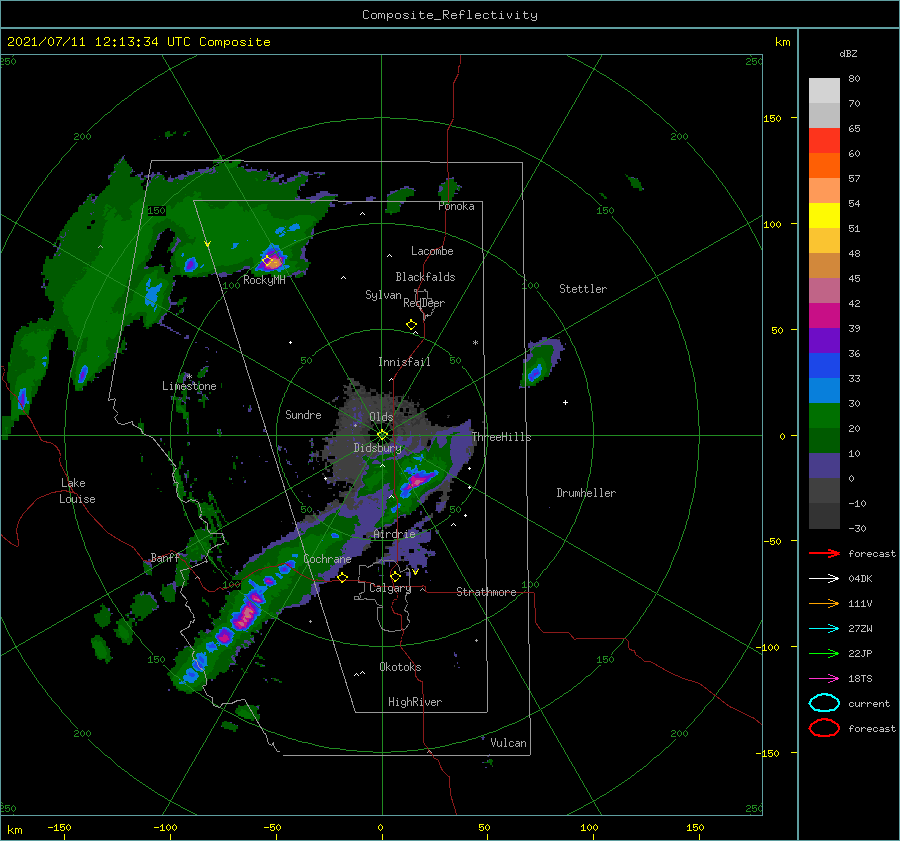Click the Calgary city label
This screenshot has height=841, width=900.
390,588
